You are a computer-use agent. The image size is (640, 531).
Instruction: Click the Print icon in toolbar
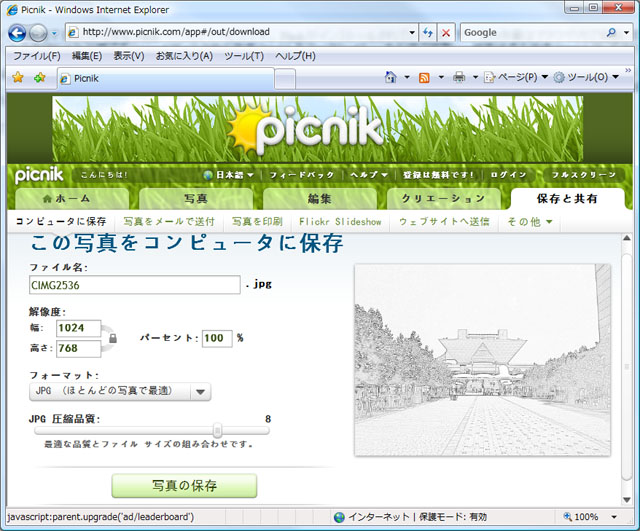click(x=459, y=77)
